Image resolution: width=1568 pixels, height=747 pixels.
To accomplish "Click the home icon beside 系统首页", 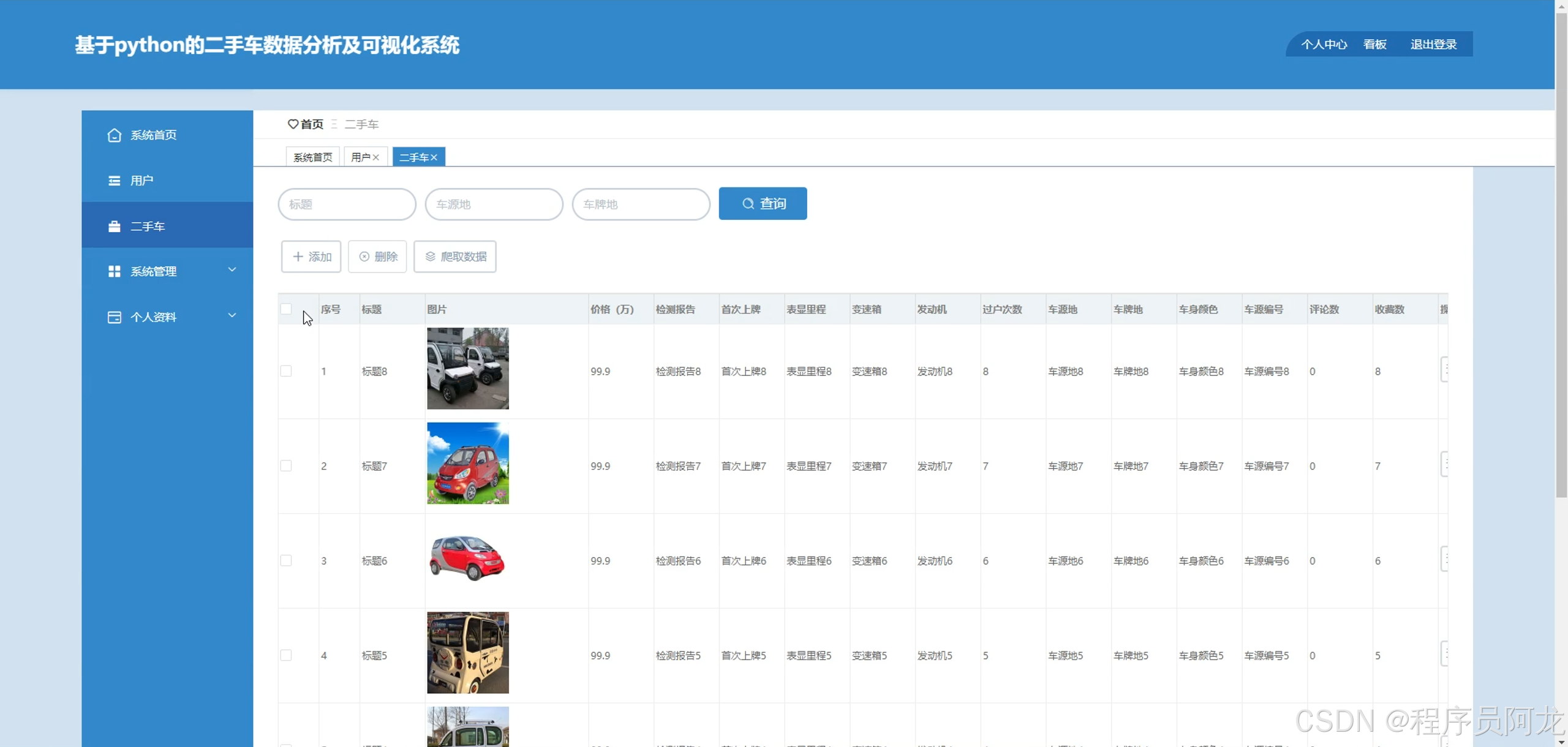I will pyautogui.click(x=114, y=135).
